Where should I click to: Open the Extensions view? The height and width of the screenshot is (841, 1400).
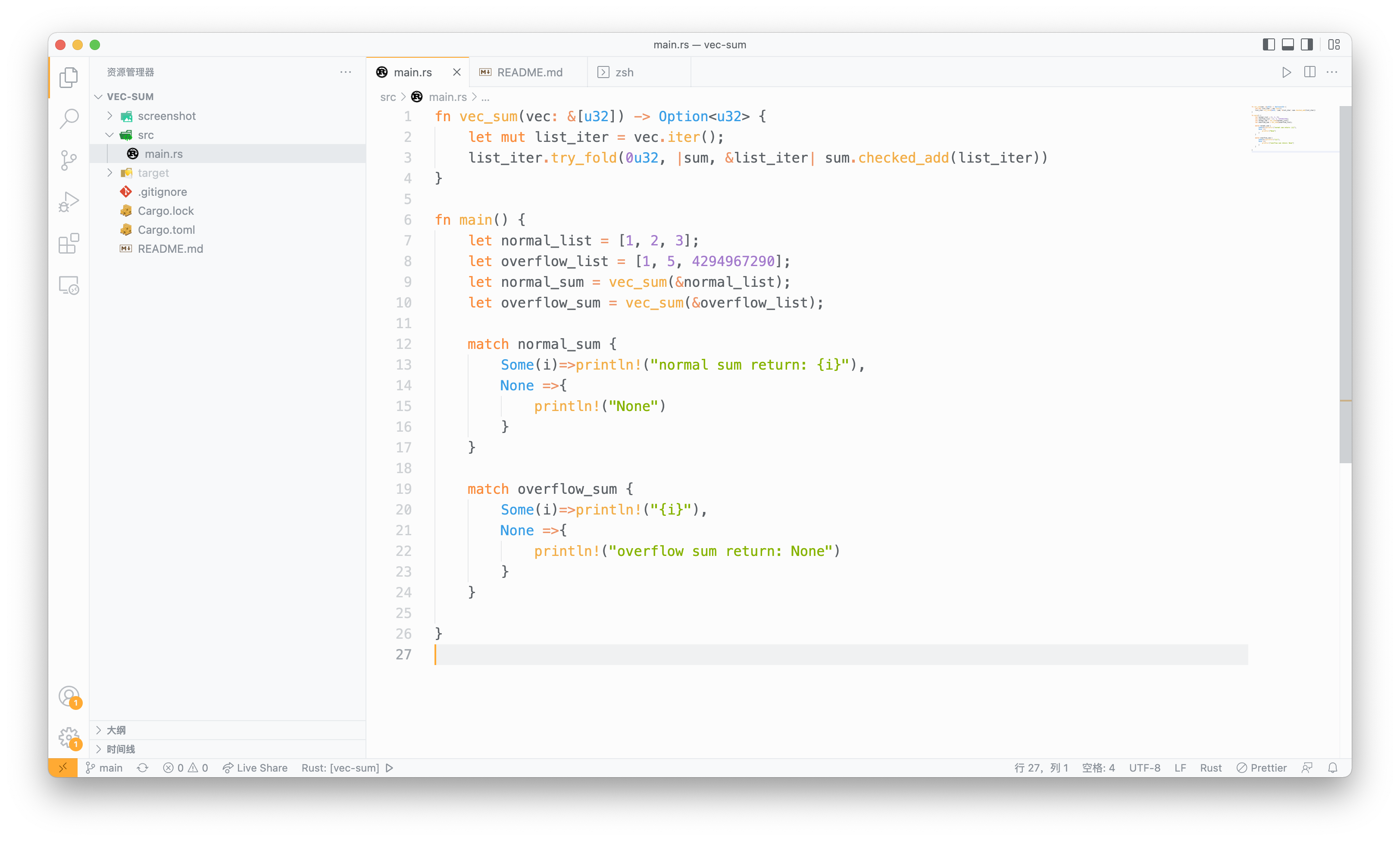(x=69, y=244)
